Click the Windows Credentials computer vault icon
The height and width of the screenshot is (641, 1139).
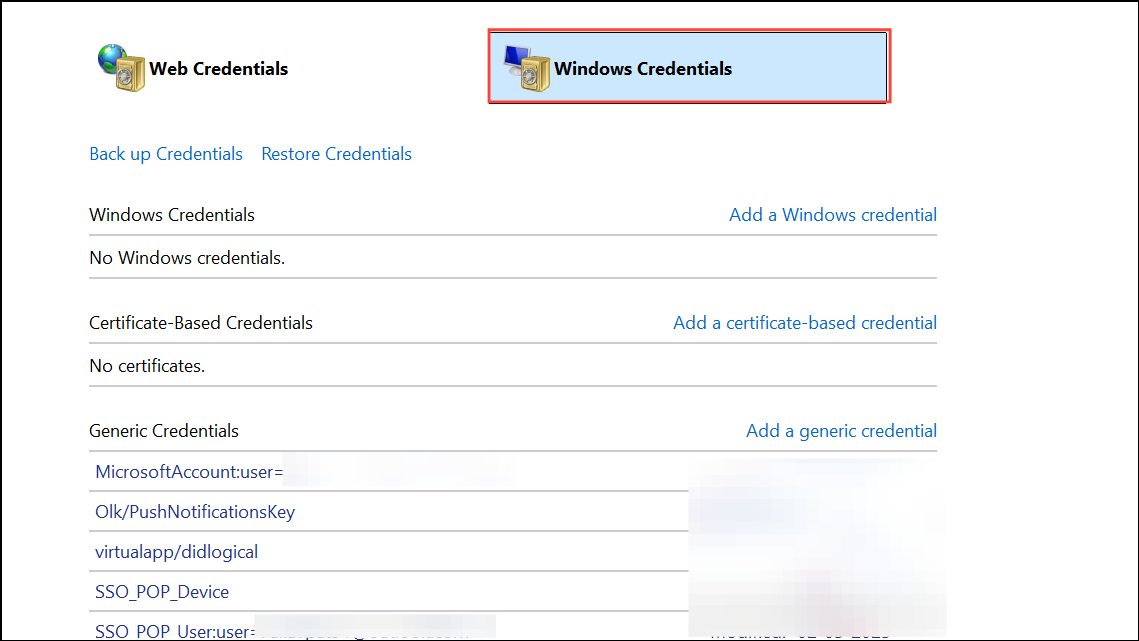pyautogui.click(x=527, y=68)
